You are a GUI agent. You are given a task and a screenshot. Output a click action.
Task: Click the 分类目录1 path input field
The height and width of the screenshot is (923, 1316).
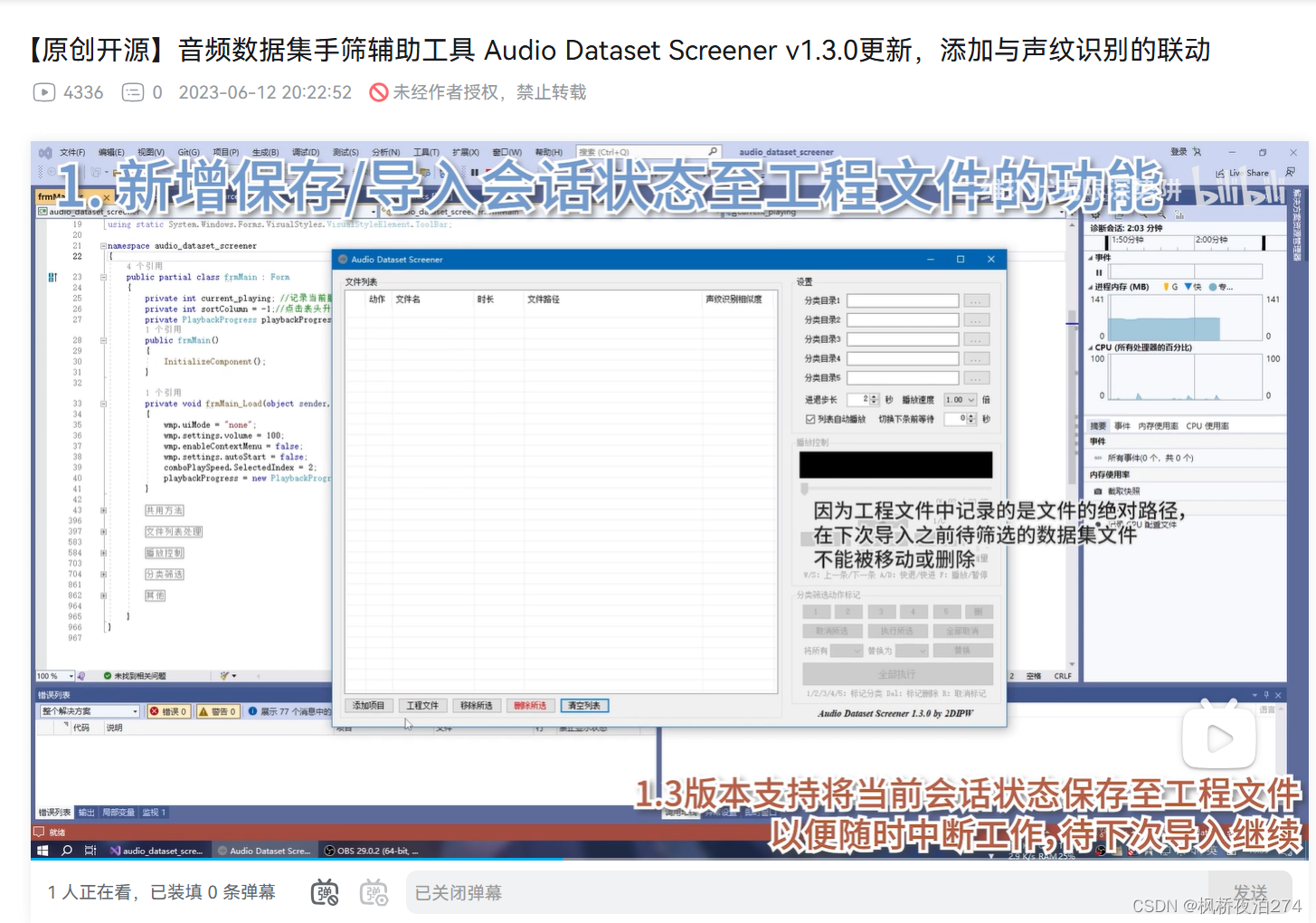[902, 300]
